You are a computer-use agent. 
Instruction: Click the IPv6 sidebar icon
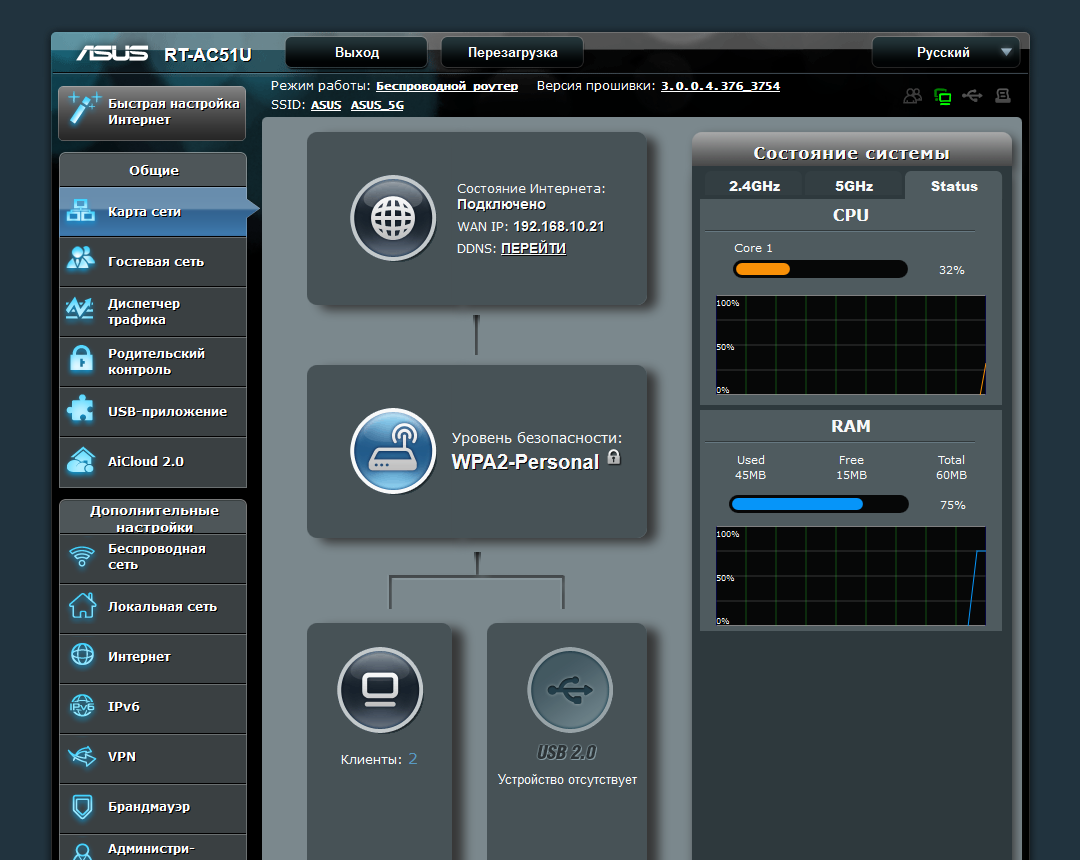(x=82, y=706)
